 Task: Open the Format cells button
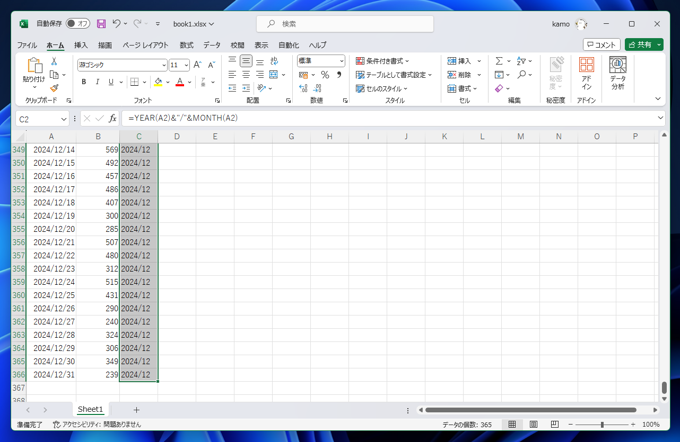click(462, 88)
